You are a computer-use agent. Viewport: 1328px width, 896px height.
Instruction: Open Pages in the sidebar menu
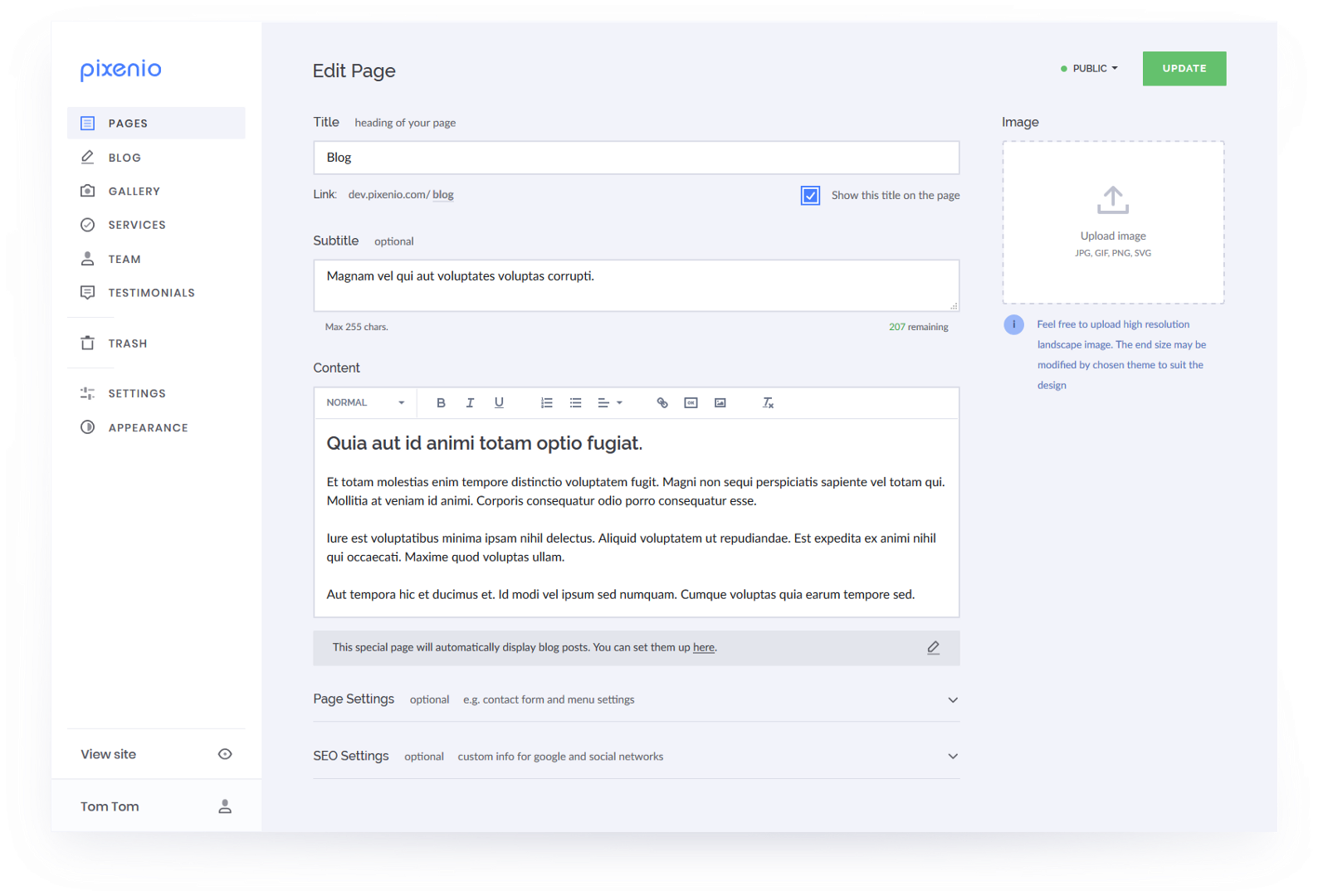pyautogui.click(x=156, y=123)
